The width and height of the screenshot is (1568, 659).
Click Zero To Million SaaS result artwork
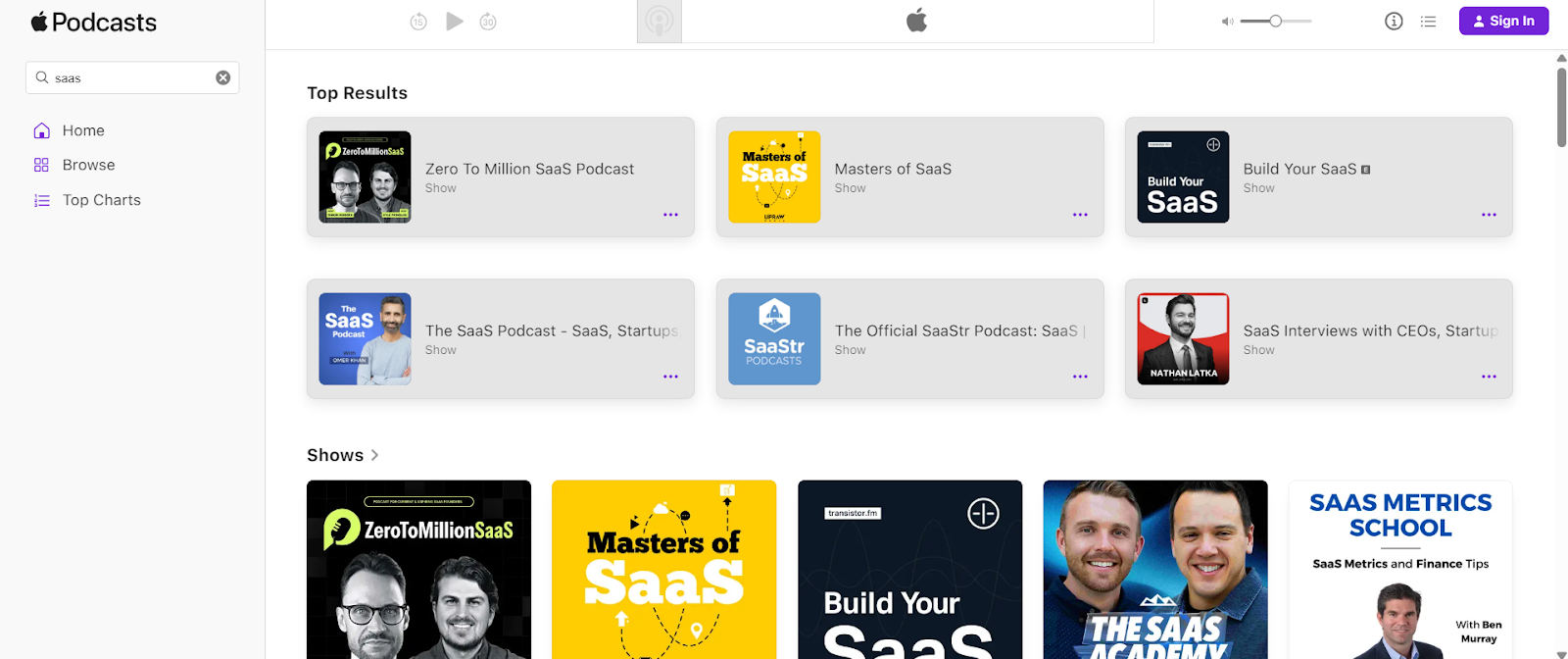(365, 177)
